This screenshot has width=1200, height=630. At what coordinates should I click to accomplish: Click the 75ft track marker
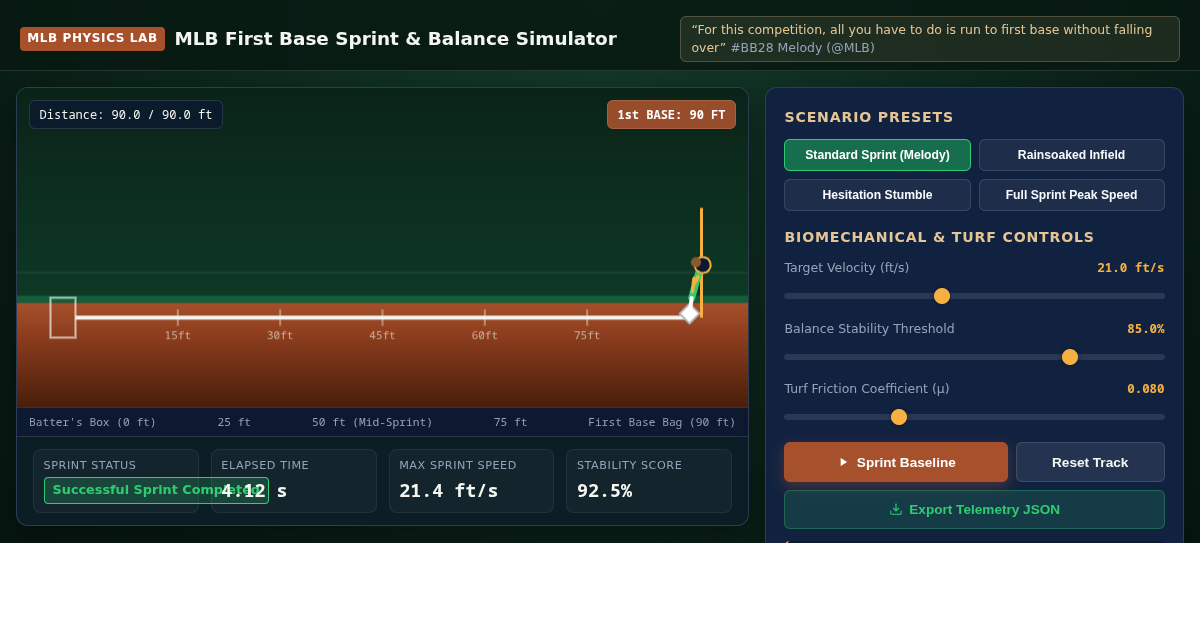coord(587,335)
